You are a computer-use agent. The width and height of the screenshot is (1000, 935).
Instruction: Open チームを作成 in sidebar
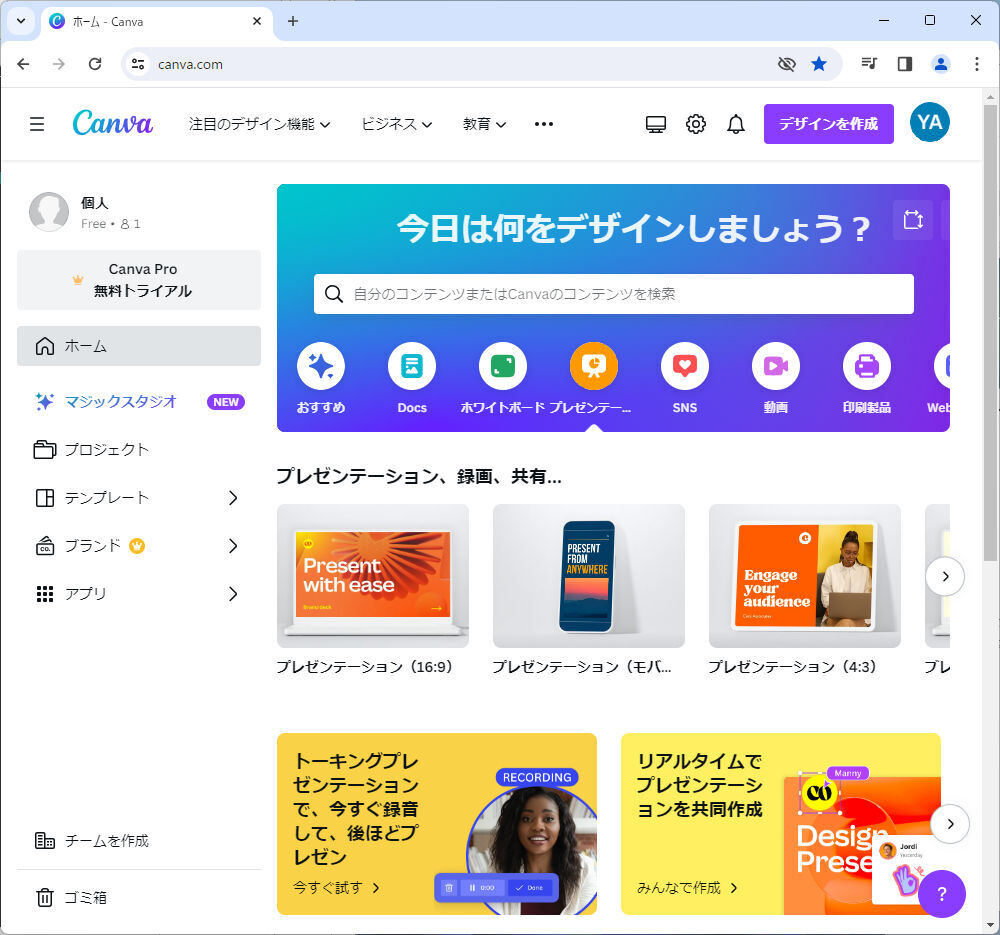(x=139, y=841)
